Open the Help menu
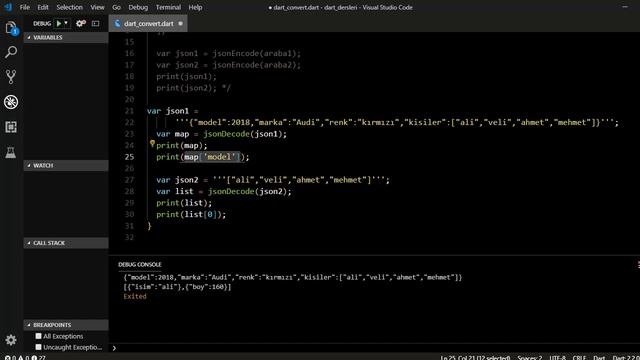The image size is (640, 360). point(195,7)
